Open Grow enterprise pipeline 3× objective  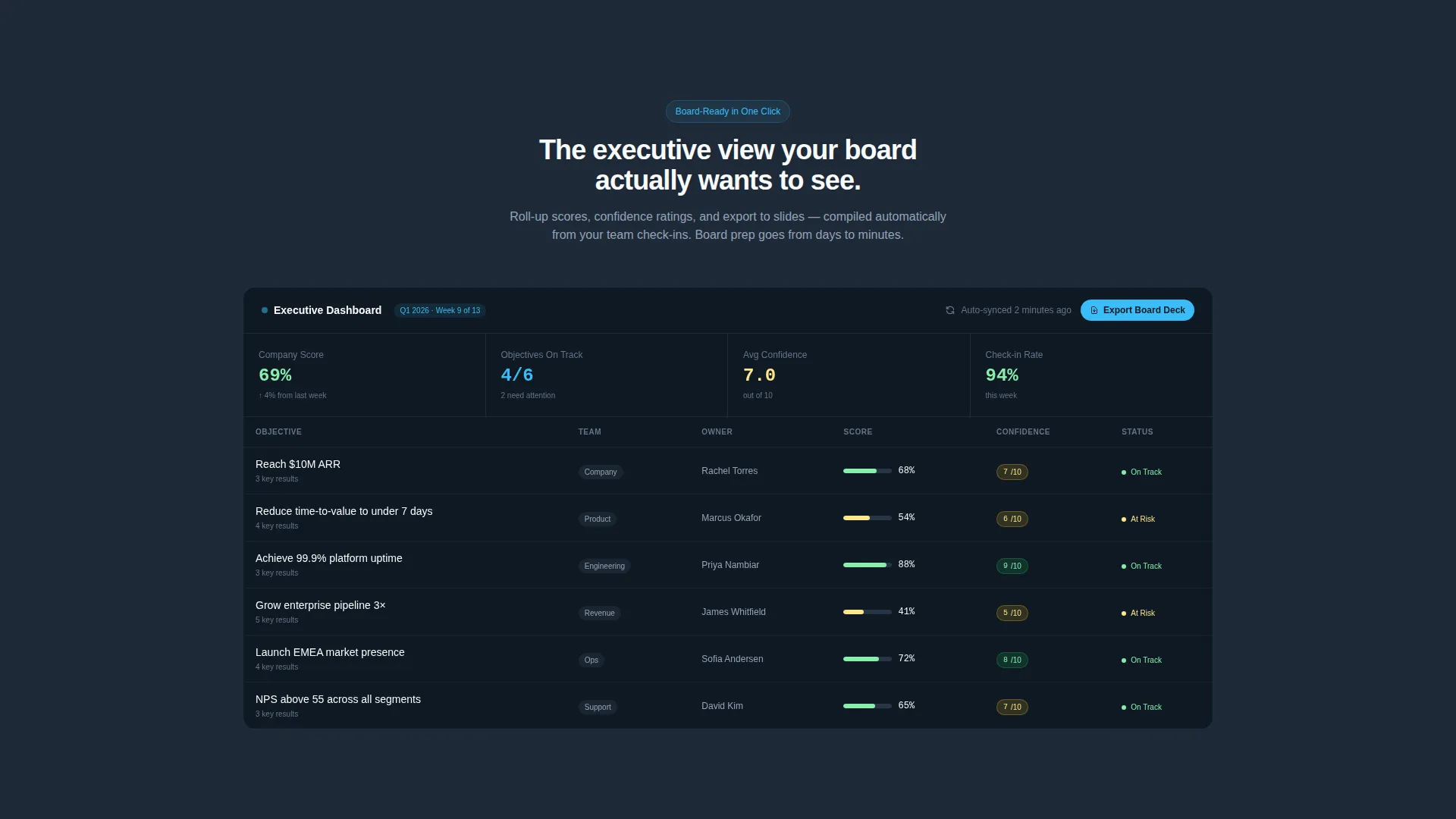[320, 605]
